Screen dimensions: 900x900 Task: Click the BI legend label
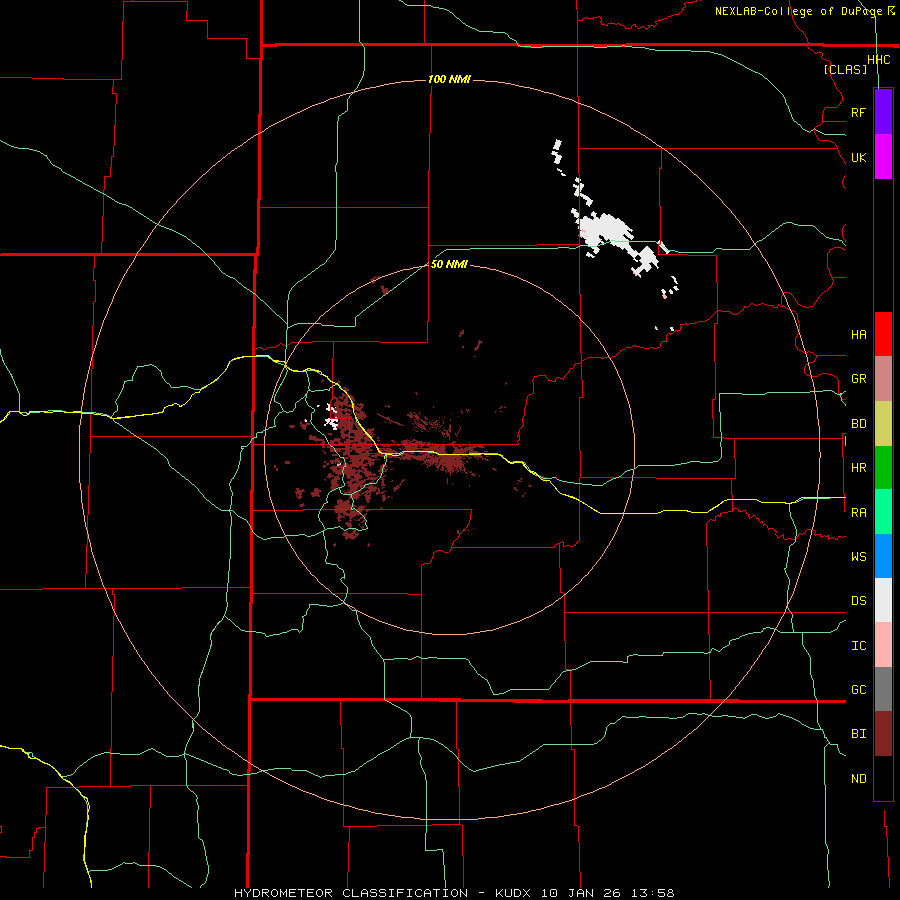point(858,734)
